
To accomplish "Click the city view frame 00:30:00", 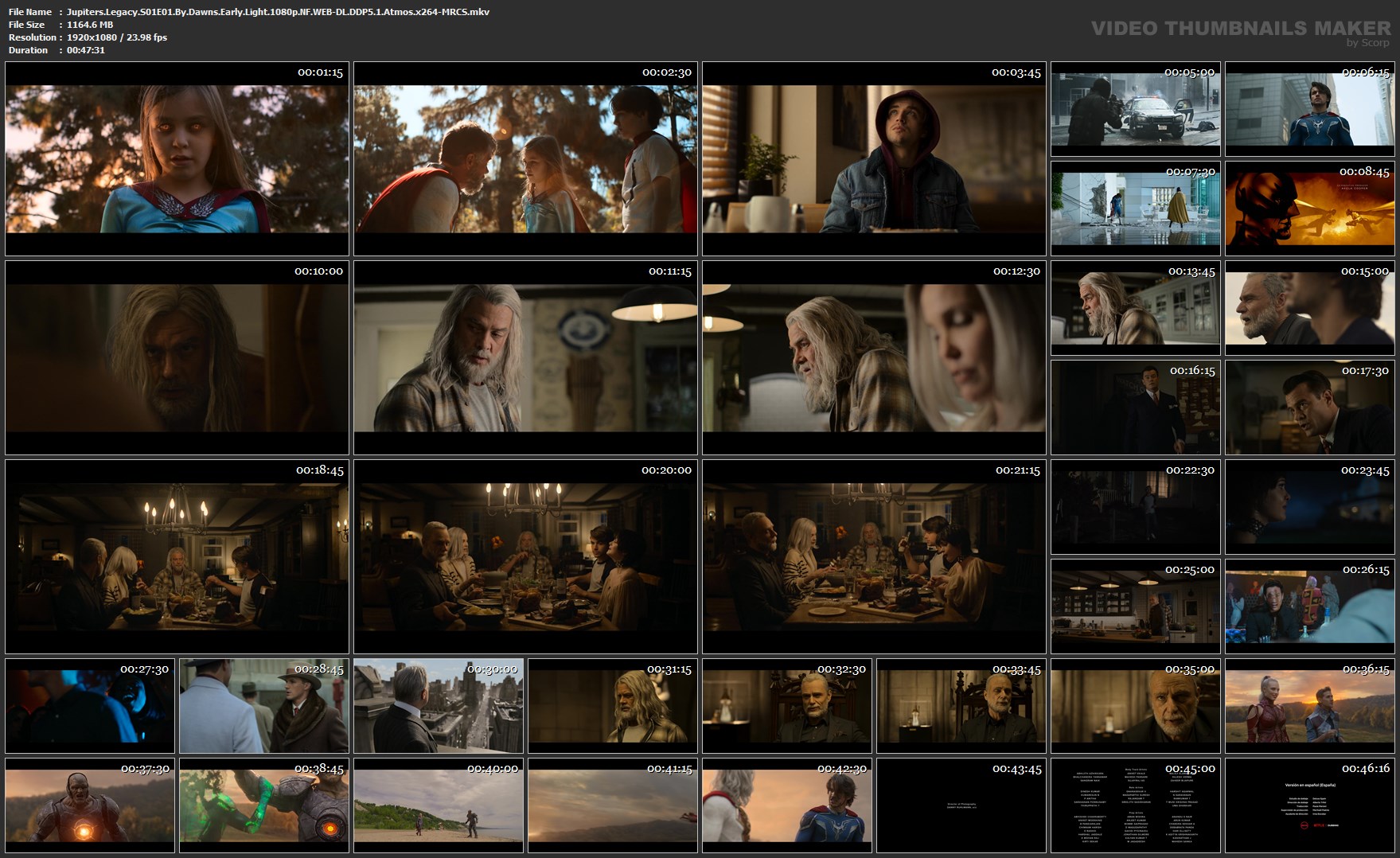I will click(x=439, y=706).
